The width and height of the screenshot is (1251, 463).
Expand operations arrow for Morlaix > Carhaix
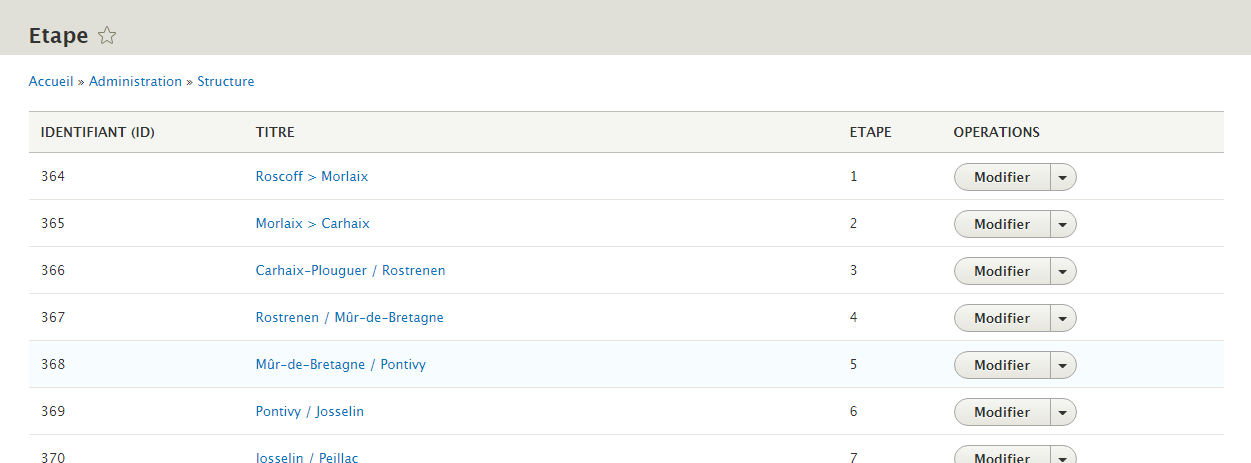coord(1062,224)
